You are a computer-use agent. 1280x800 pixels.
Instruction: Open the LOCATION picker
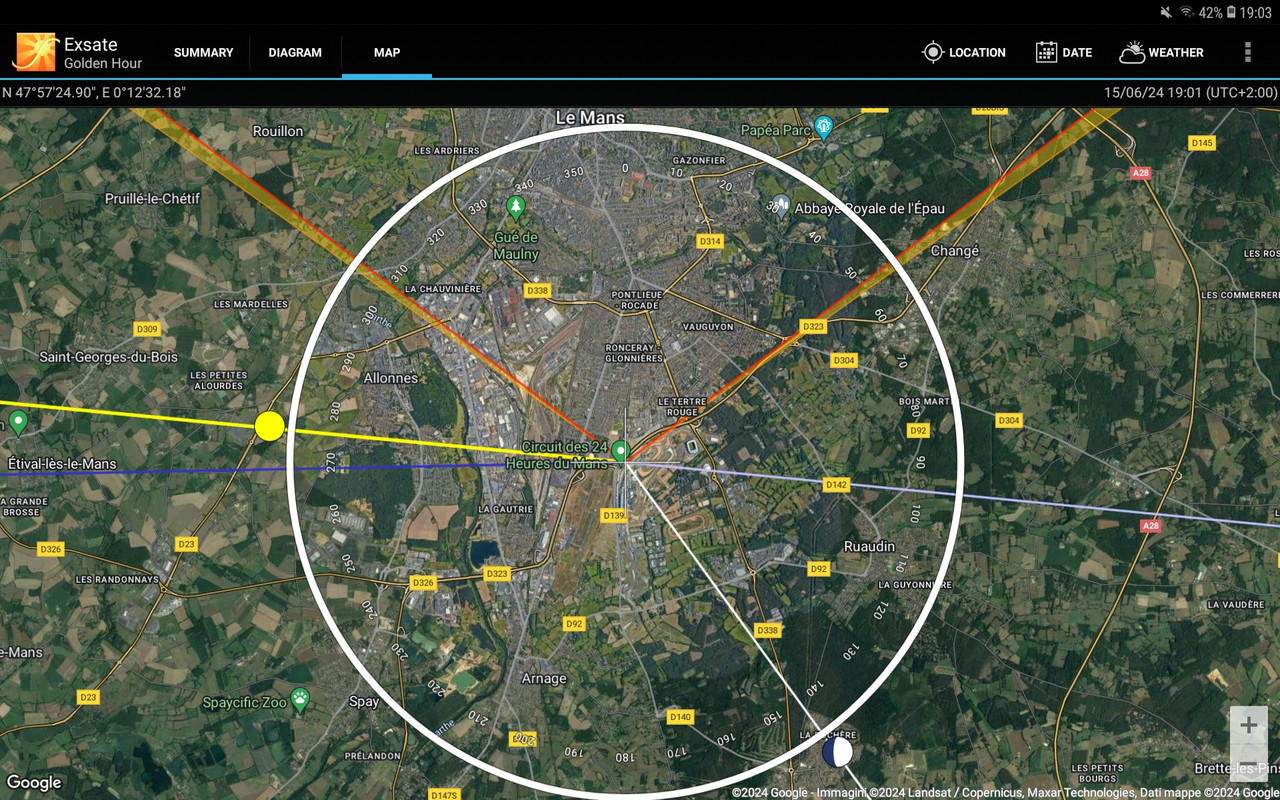tap(964, 52)
